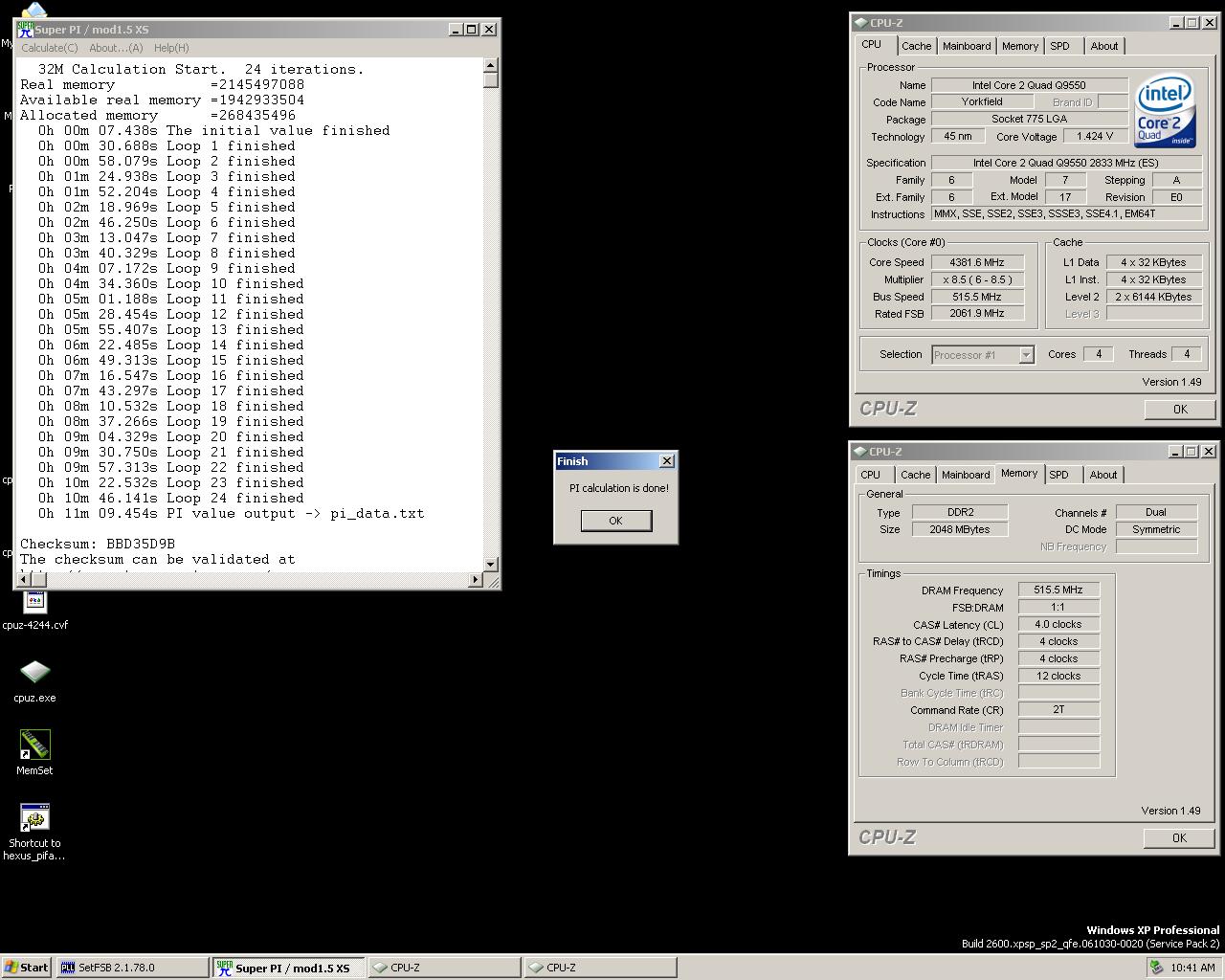Click the Name field Intel Core 2 Quad Q9550
The height and width of the screenshot is (980, 1225).
coord(1029,85)
